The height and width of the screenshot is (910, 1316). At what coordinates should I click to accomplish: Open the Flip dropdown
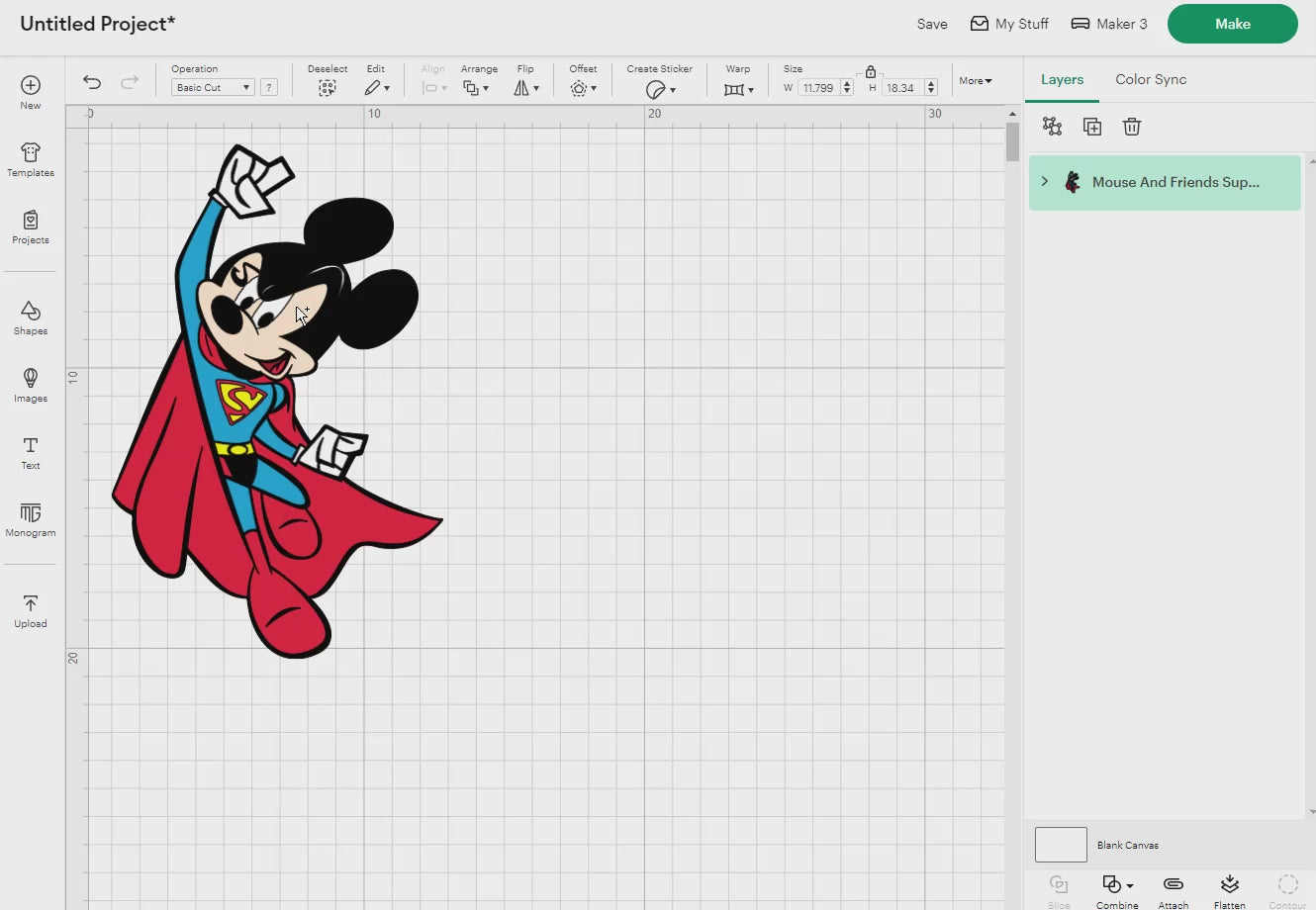[x=525, y=88]
